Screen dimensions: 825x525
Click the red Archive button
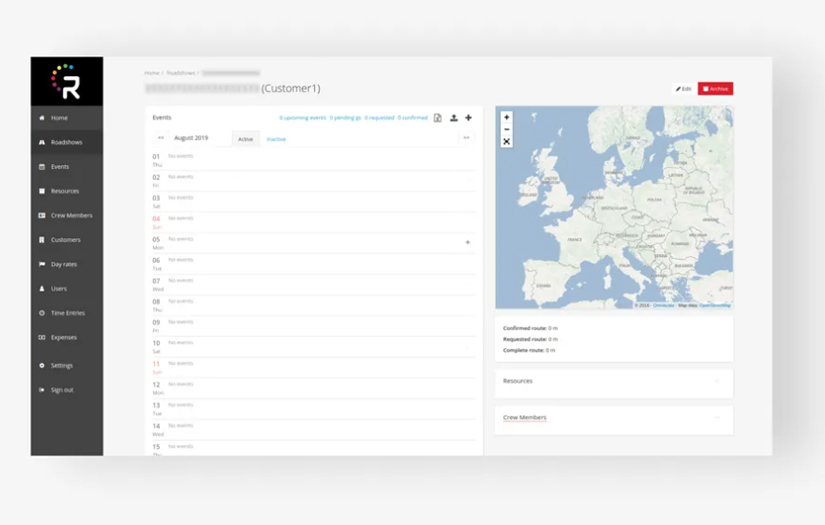pyautogui.click(x=715, y=89)
